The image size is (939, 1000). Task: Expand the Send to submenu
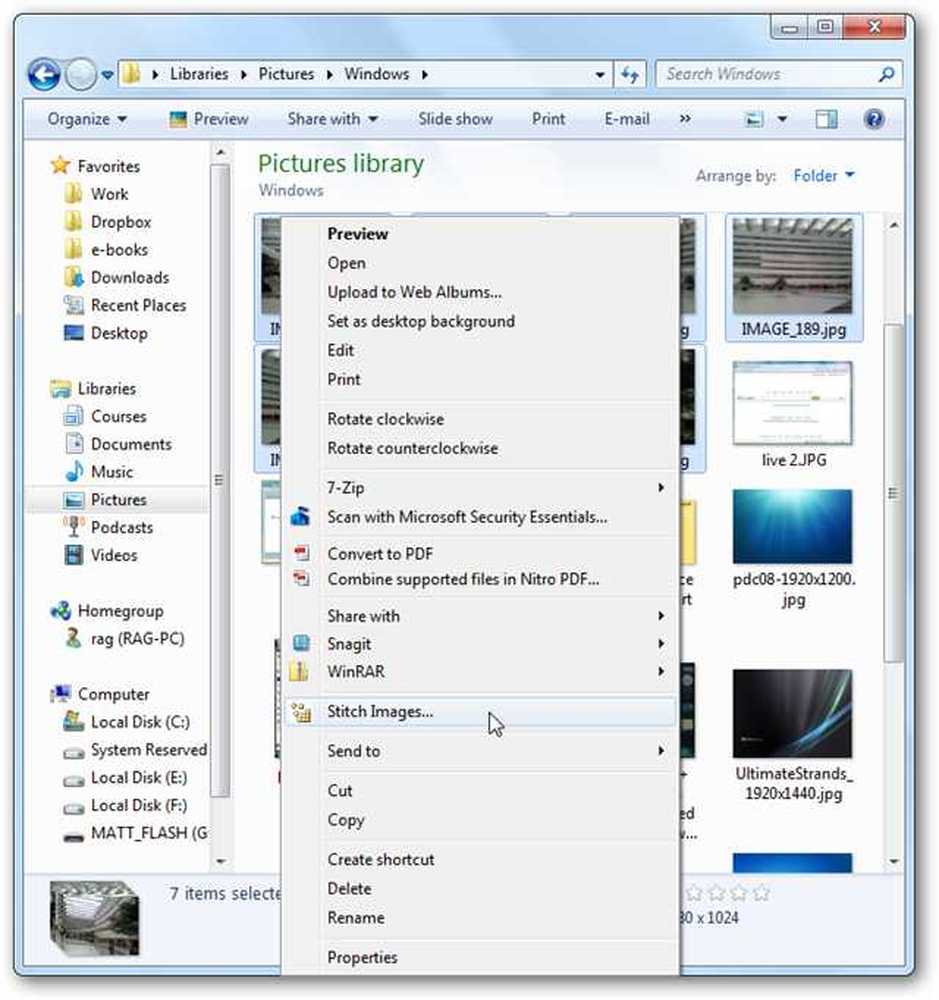[480, 751]
